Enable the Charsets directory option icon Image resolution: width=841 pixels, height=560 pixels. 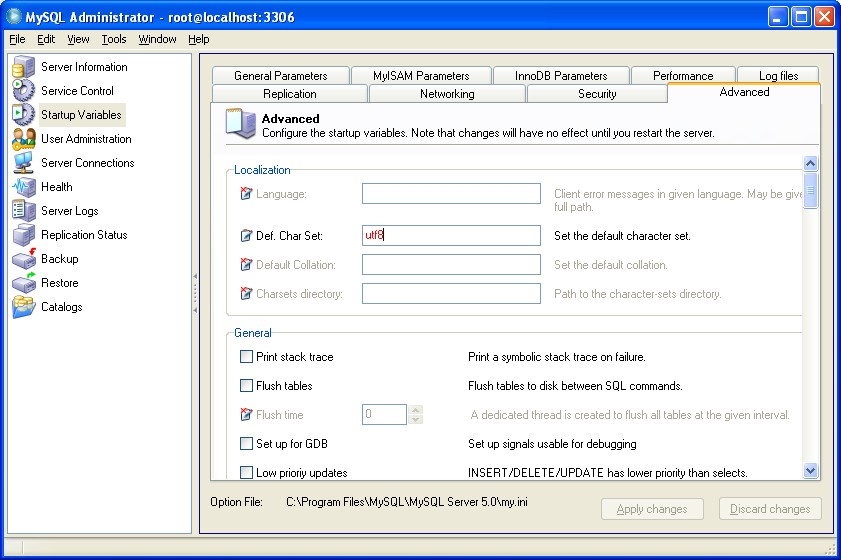pos(246,293)
